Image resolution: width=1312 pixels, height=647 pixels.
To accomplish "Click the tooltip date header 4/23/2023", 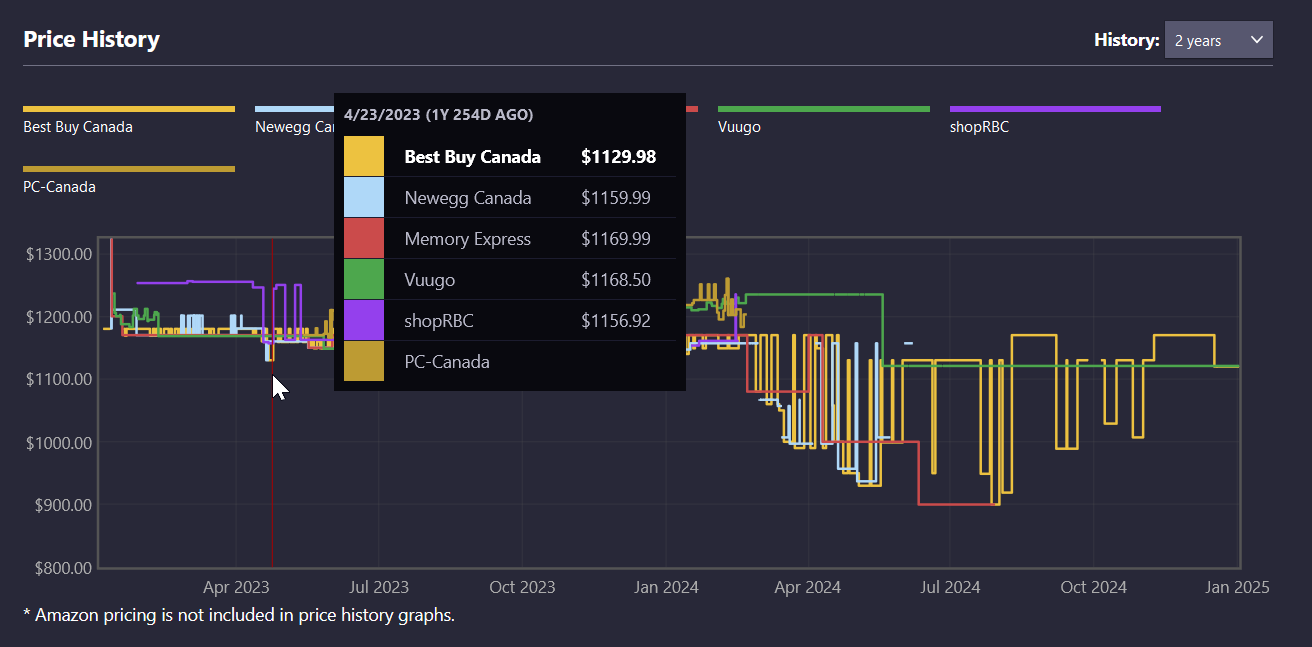I will 438,115.
